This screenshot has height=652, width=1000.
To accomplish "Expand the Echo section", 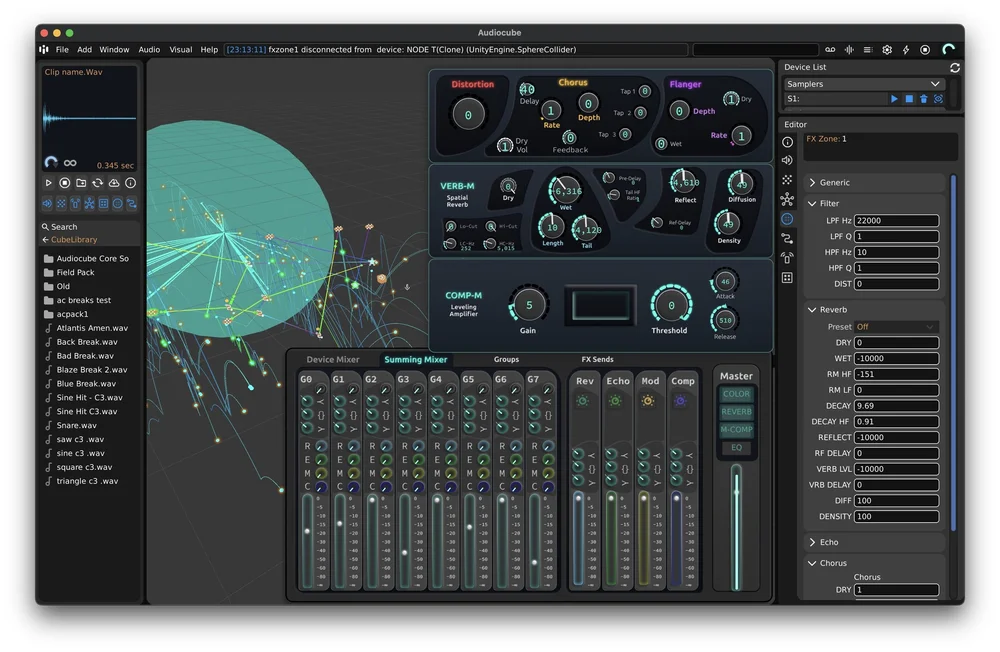I will 874,542.
